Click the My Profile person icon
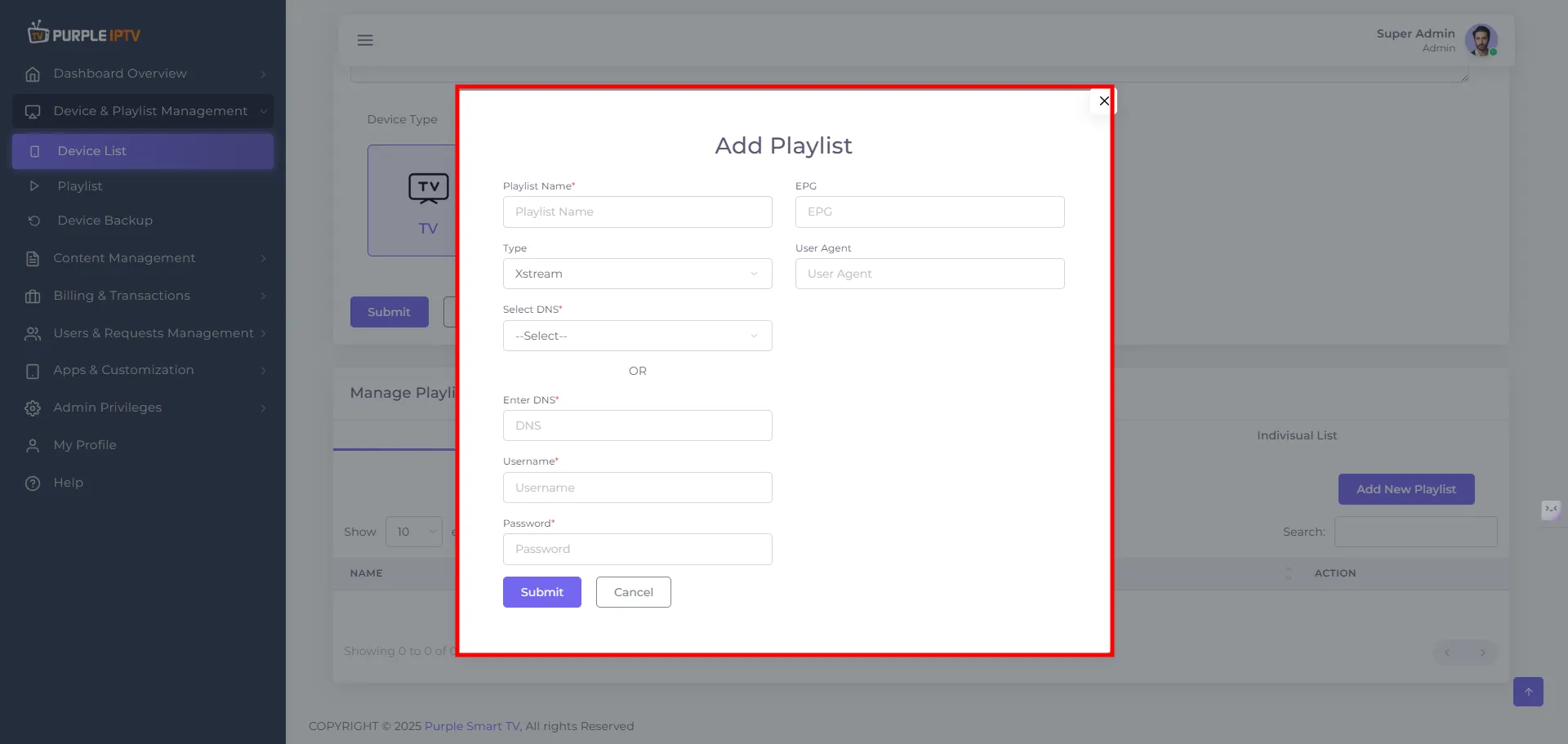The height and width of the screenshot is (744, 1568). (33, 446)
